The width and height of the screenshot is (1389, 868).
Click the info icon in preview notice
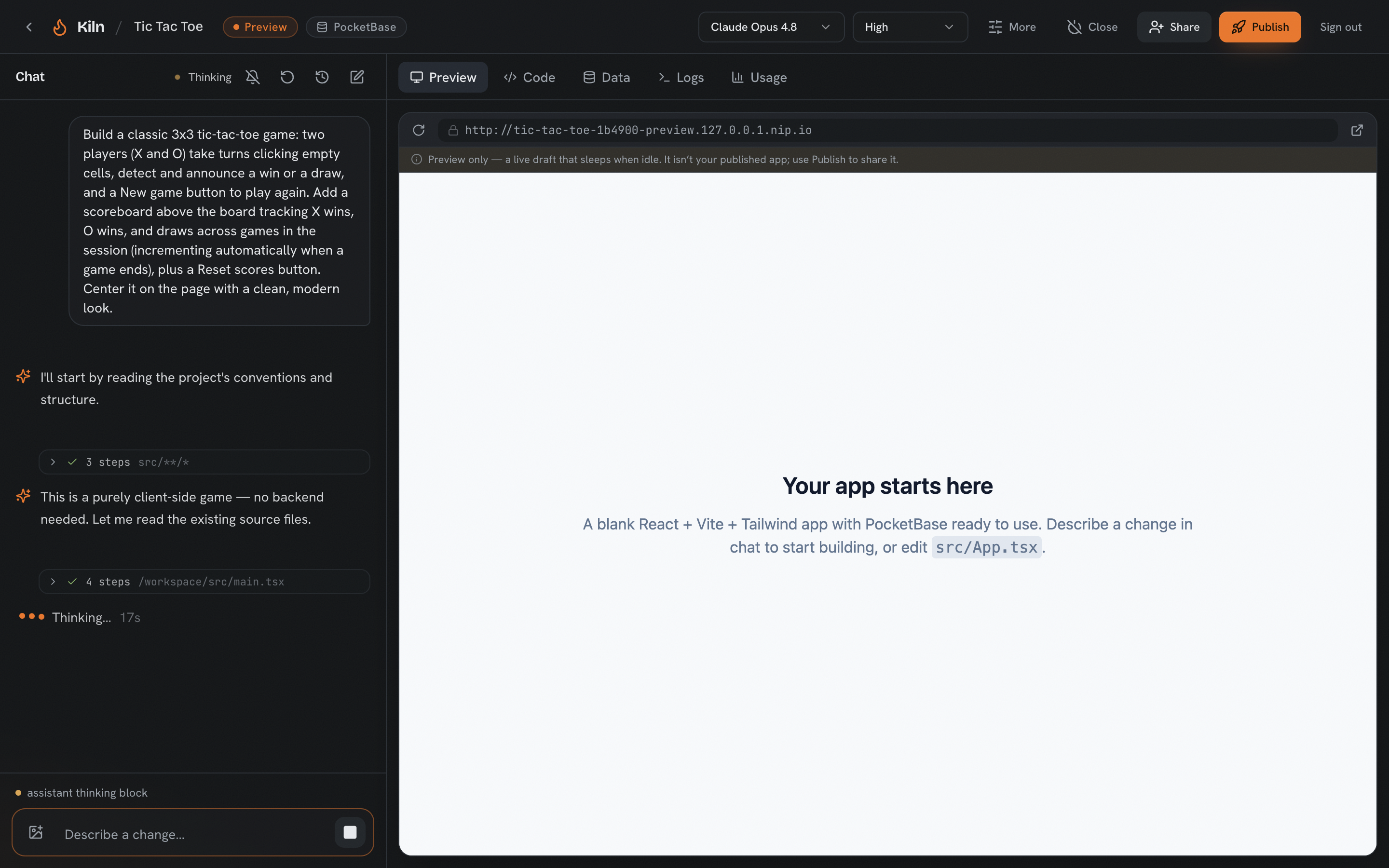pyautogui.click(x=417, y=160)
